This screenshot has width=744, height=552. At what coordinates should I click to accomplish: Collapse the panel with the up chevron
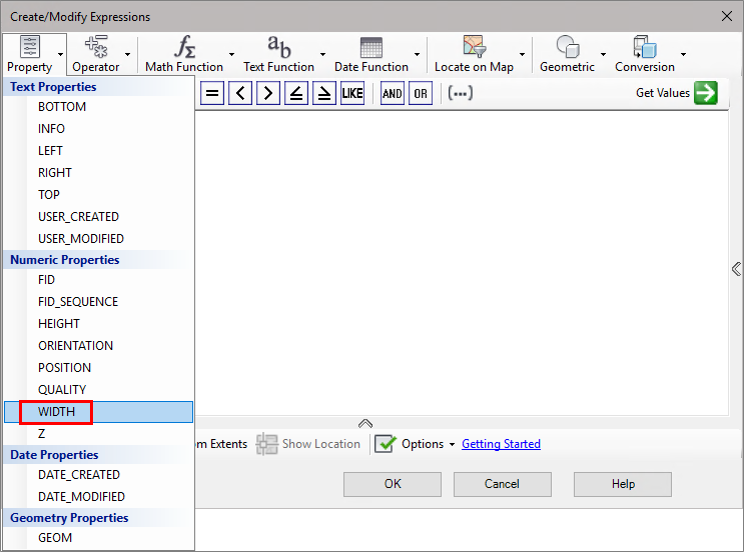tap(365, 423)
